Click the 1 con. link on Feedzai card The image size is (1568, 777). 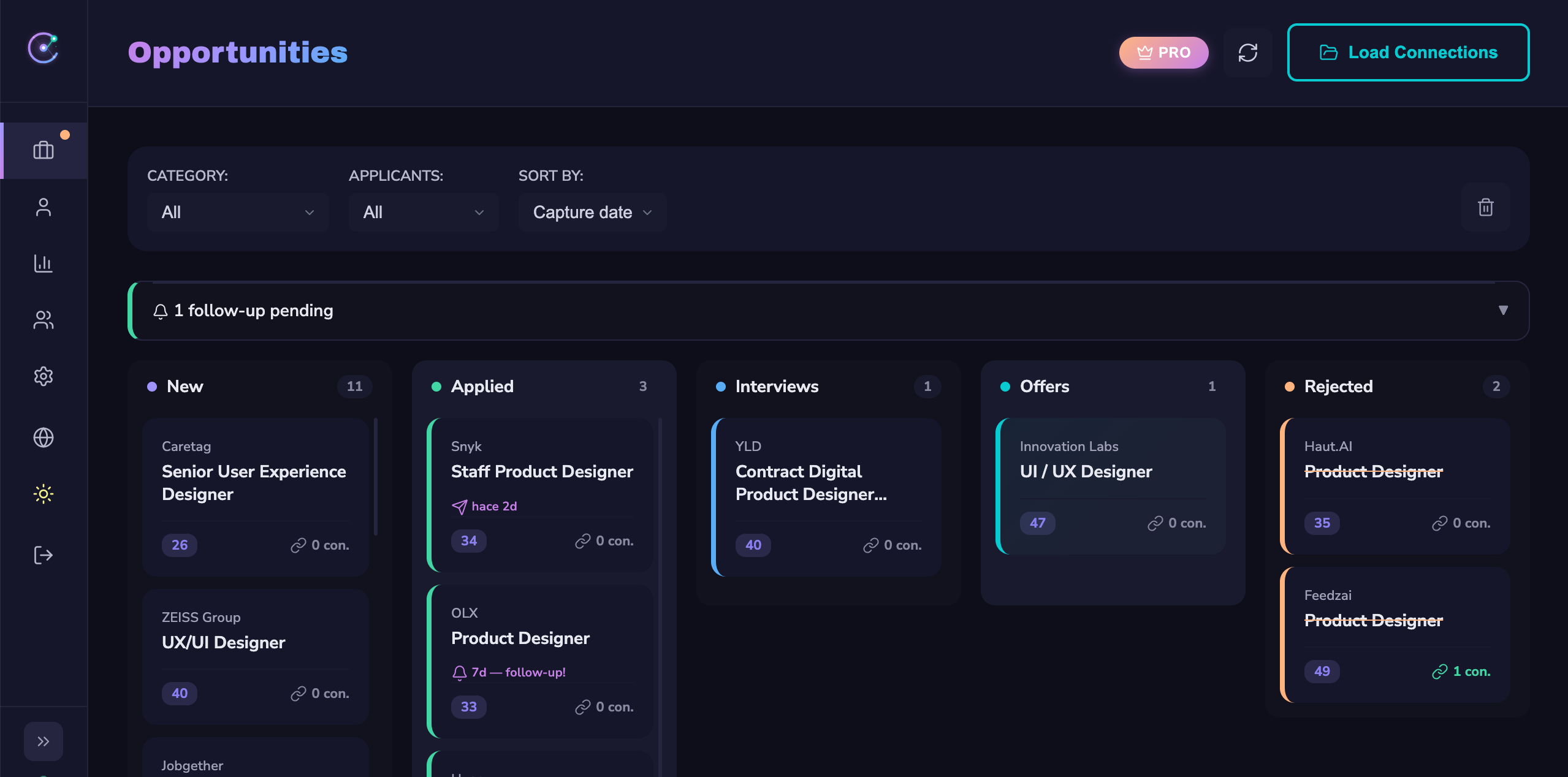point(1463,671)
